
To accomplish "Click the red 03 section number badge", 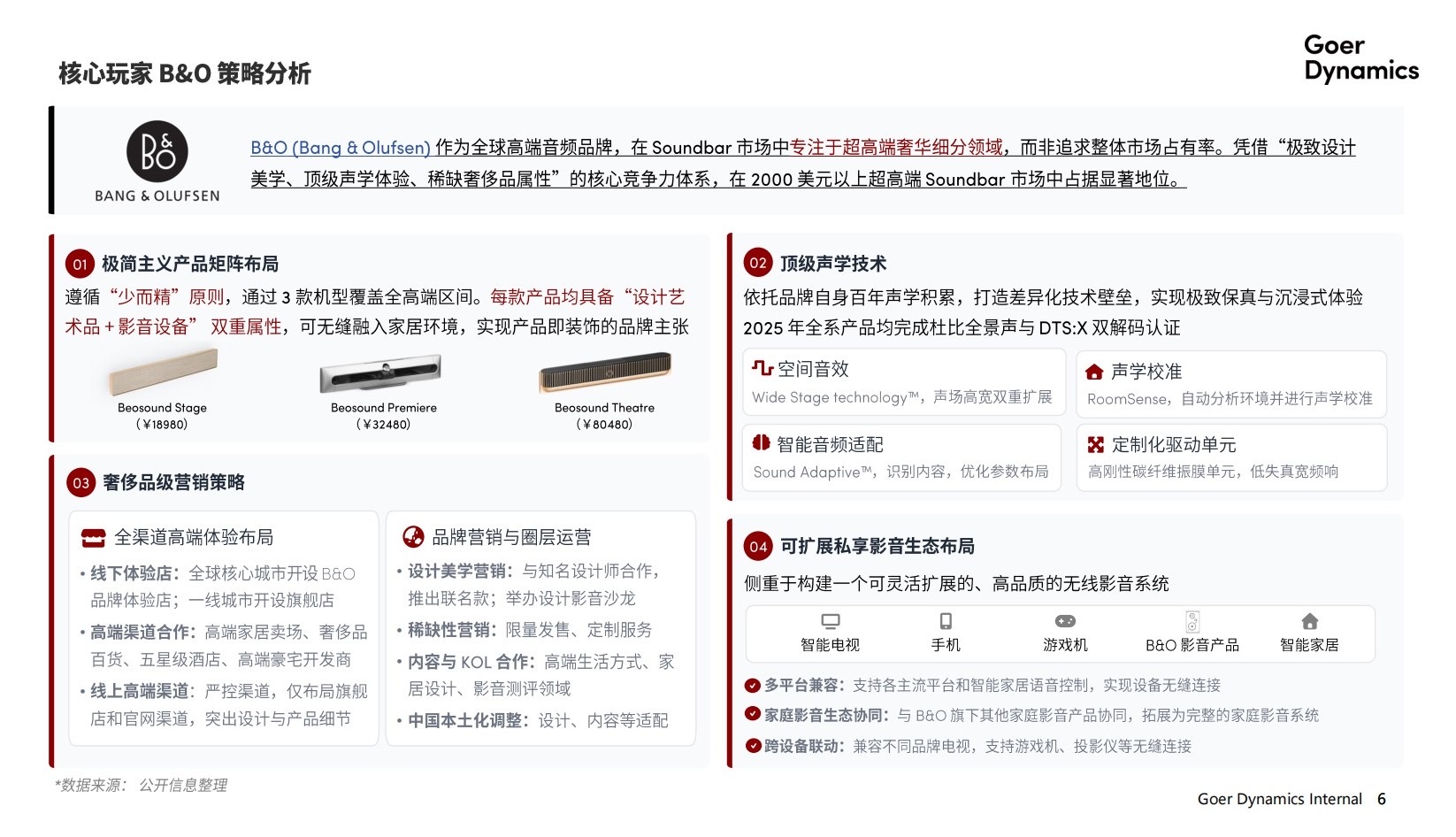I will 80,482.
